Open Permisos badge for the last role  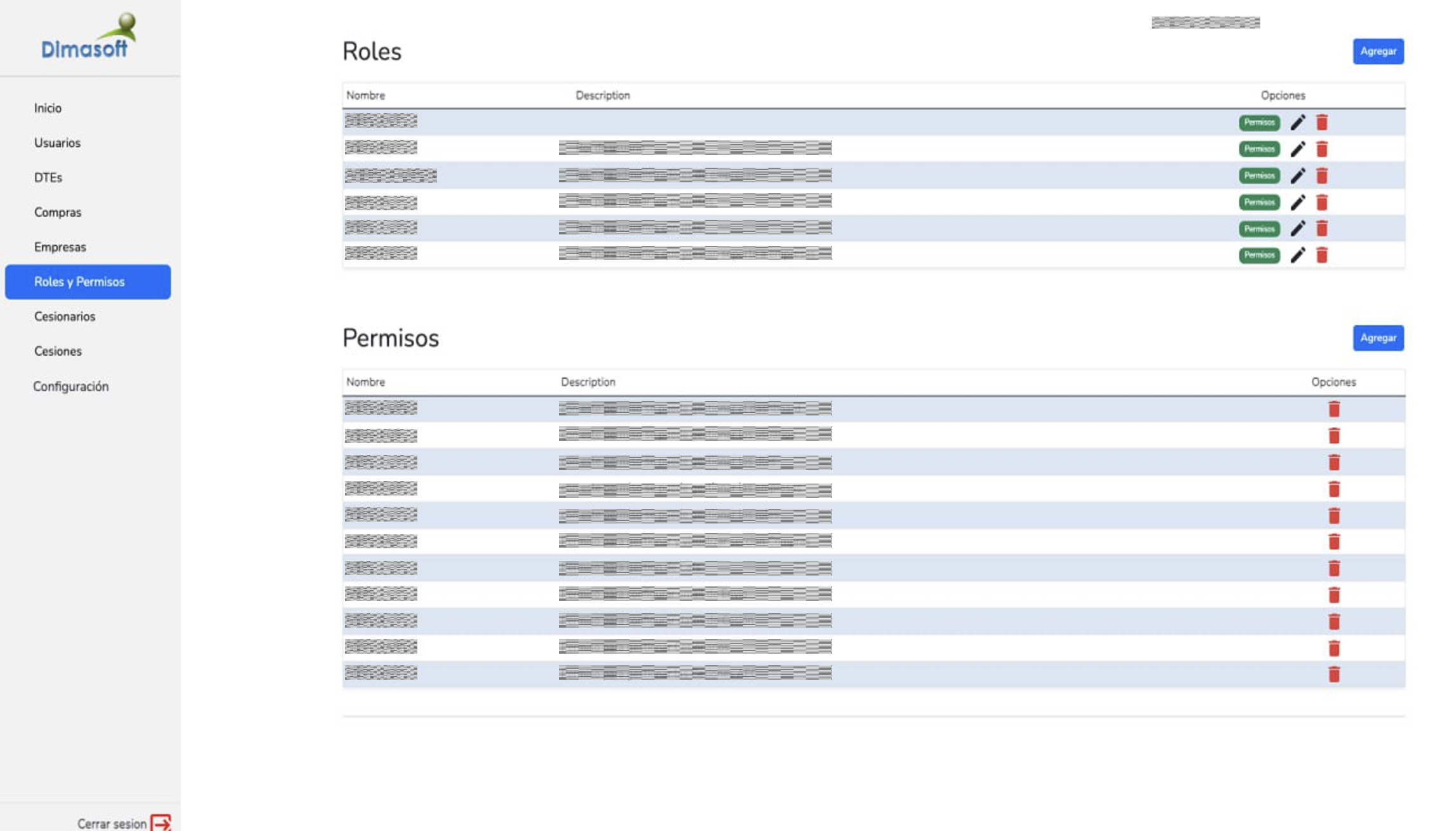coord(1259,255)
